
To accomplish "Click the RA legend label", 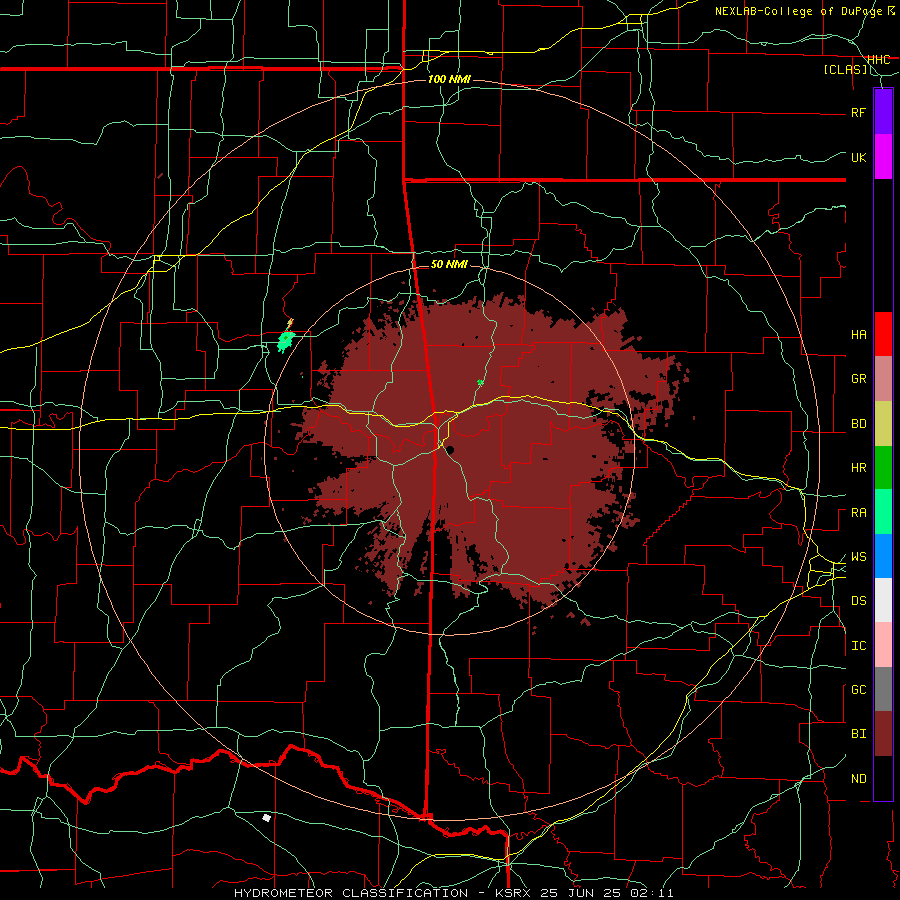I will 858,513.
